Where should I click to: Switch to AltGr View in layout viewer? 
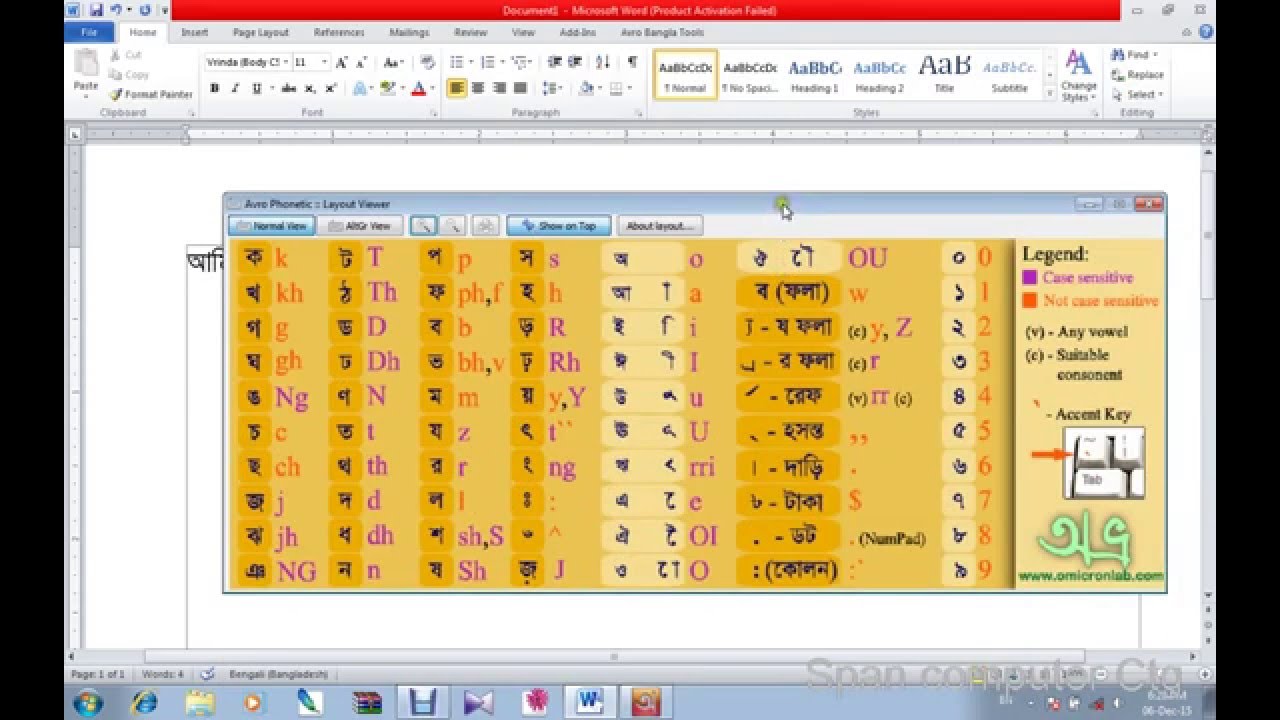tap(360, 226)
